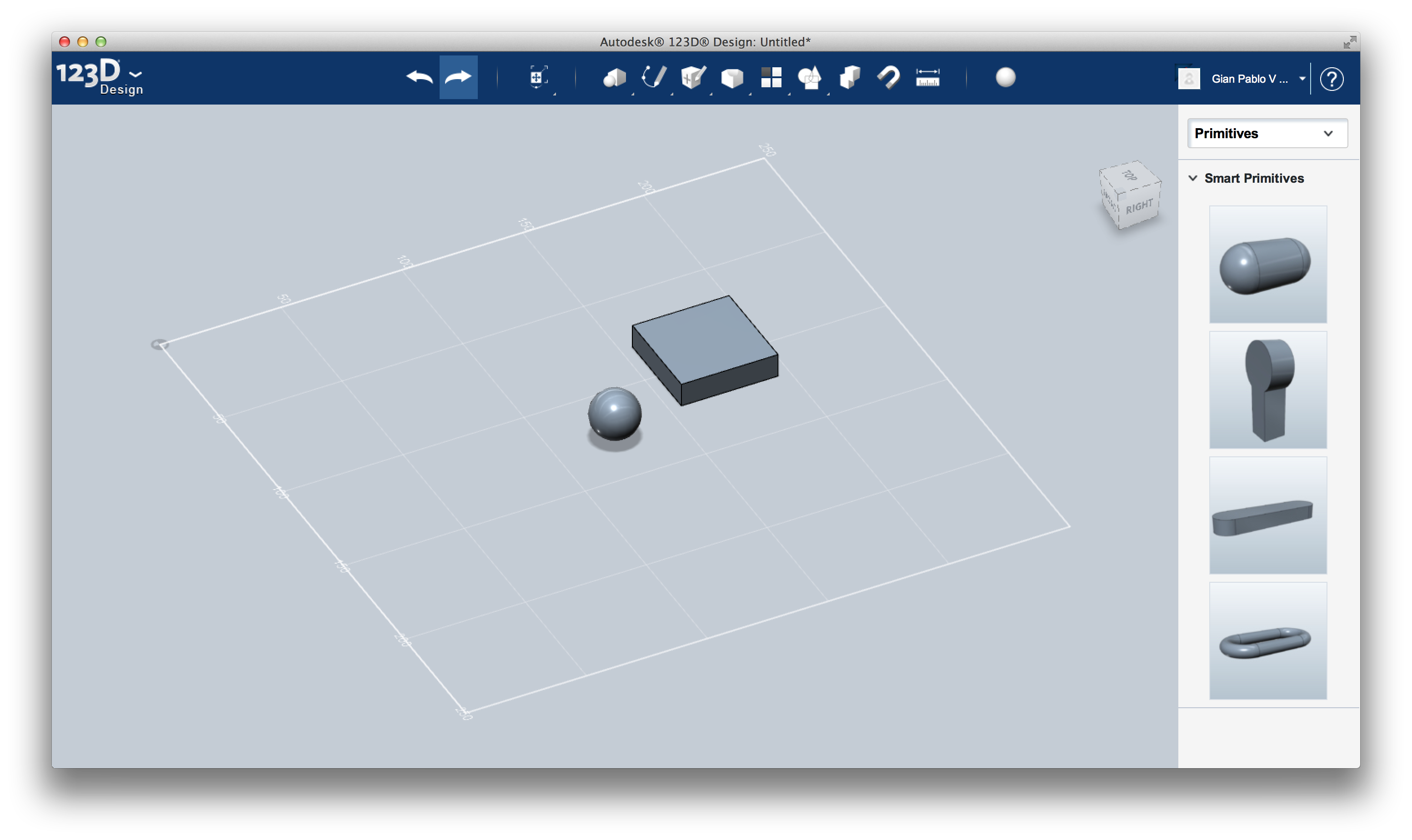Open the Grouping tool
Image resolution: width=1412 pixels, height=840 pixels.
(810, 78)
